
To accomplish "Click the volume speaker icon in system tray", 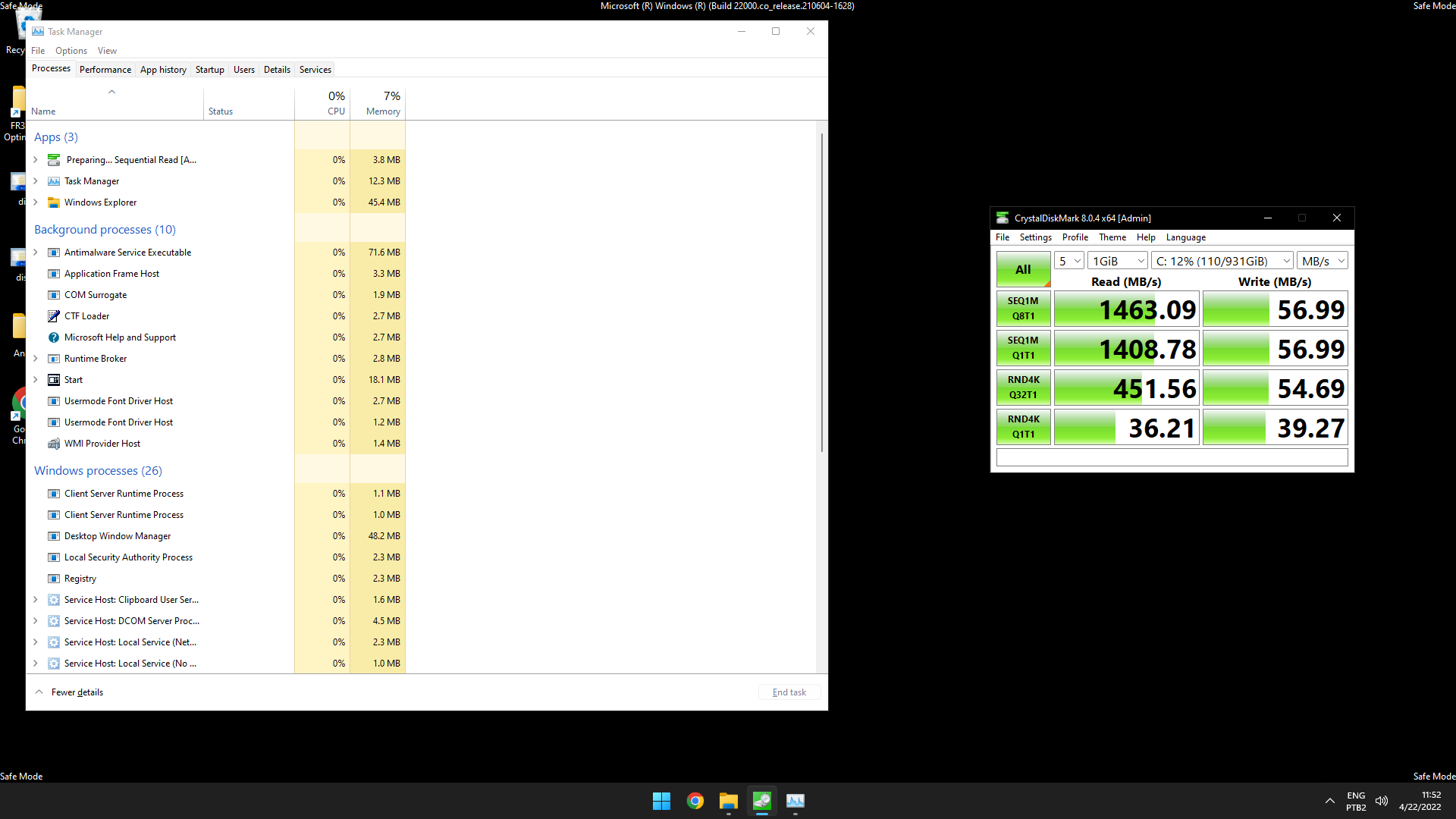I will [1382, 801].
